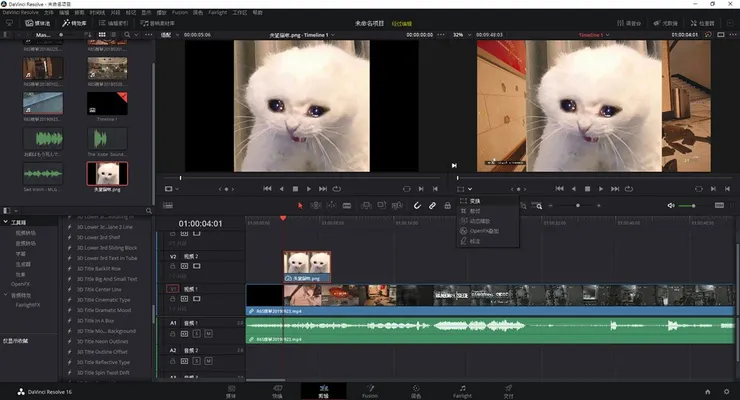Select 变换 in the overlay menu

(488, 201)
